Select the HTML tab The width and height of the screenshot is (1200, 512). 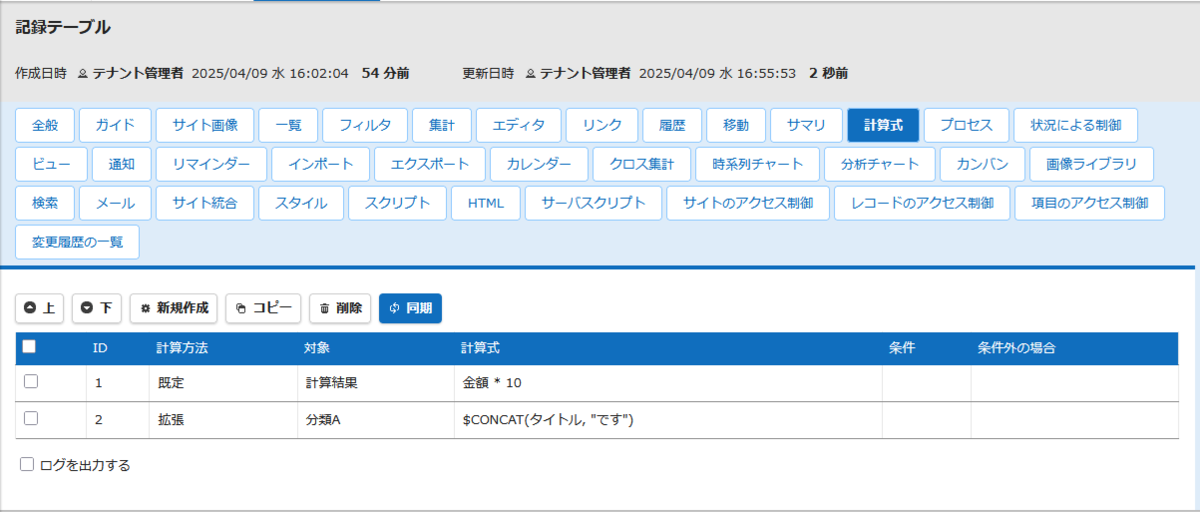point(486,203)
